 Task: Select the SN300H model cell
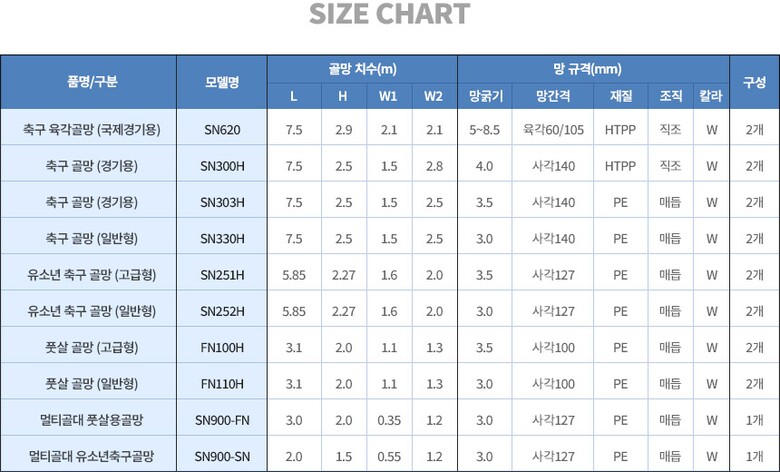[x=221, y=166]
